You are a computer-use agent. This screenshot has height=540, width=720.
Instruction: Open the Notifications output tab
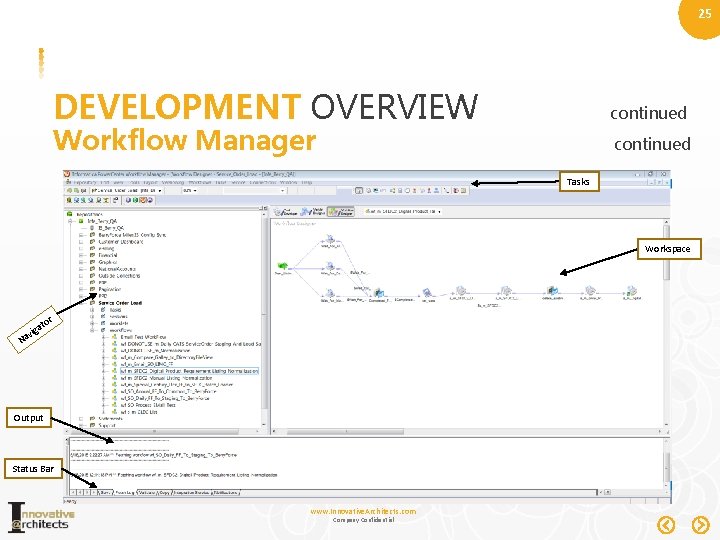[x=226, y=492]
